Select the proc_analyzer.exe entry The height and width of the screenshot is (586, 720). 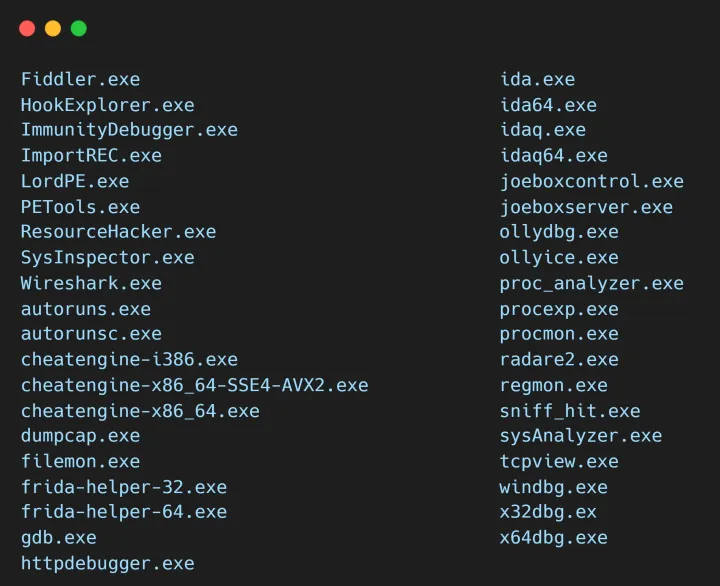point(591,283)
